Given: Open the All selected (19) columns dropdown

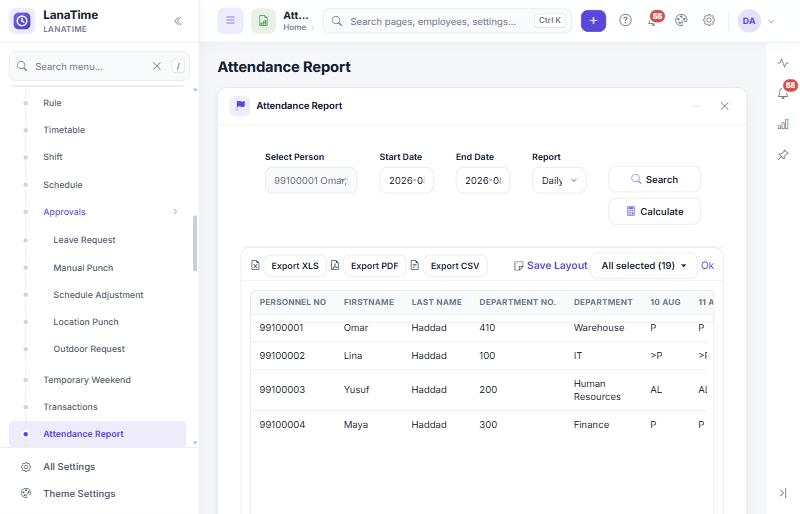Looking at the screenshot, I should 644,265.
